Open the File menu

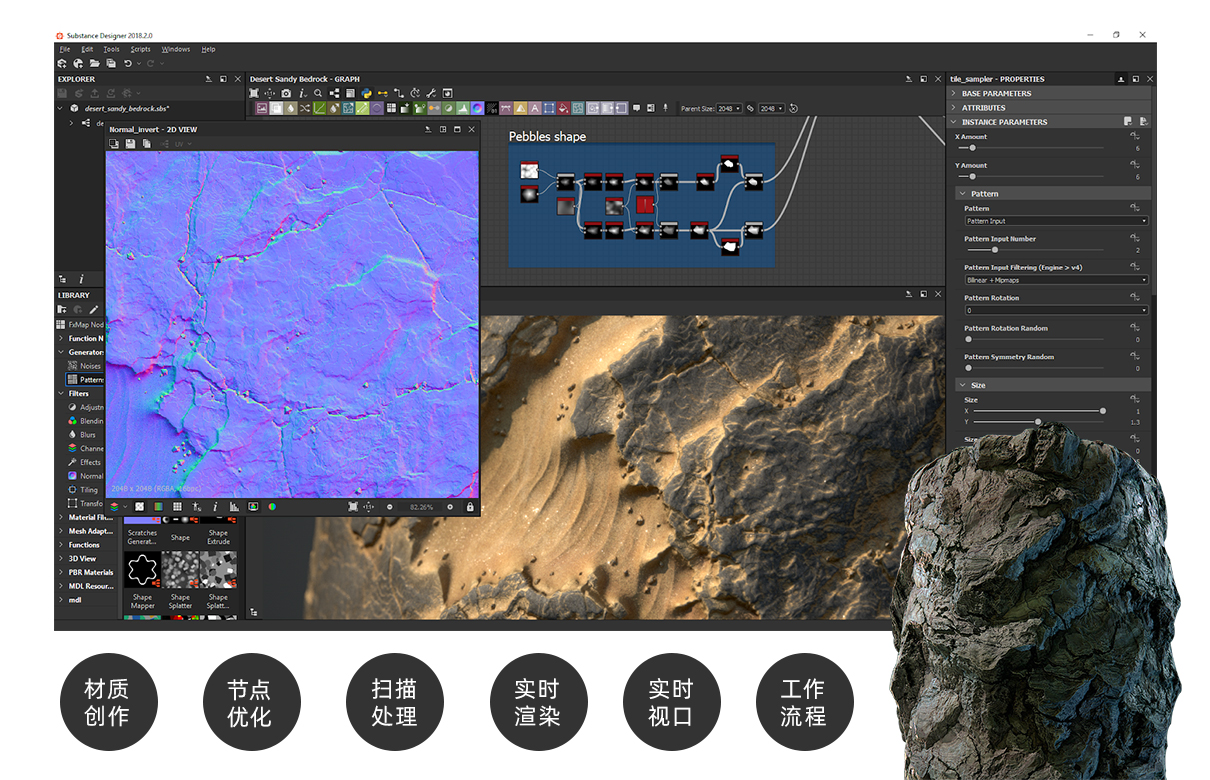tap(64, 49)
